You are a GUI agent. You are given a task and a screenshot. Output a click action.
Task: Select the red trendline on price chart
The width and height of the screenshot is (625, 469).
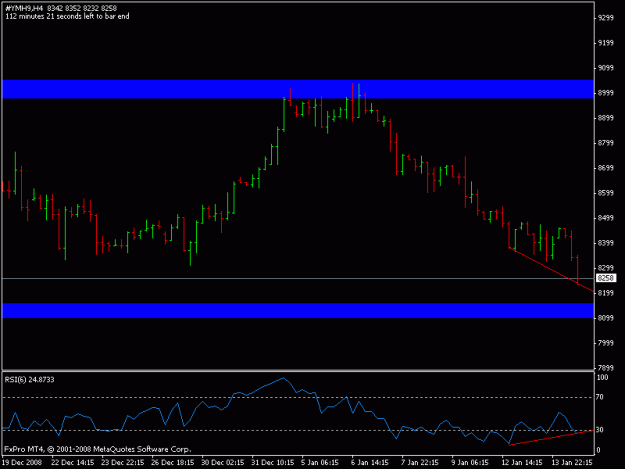pos(551,270)
